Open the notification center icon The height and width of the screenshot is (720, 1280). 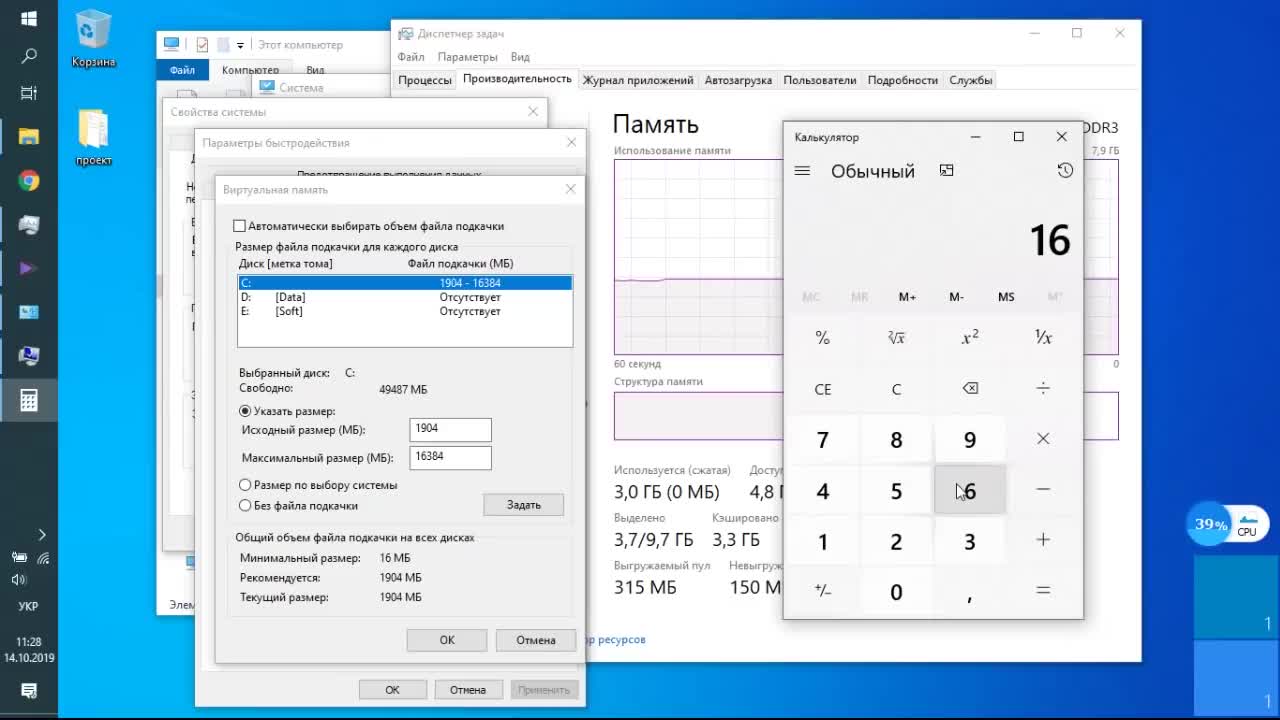pos(29,690)
